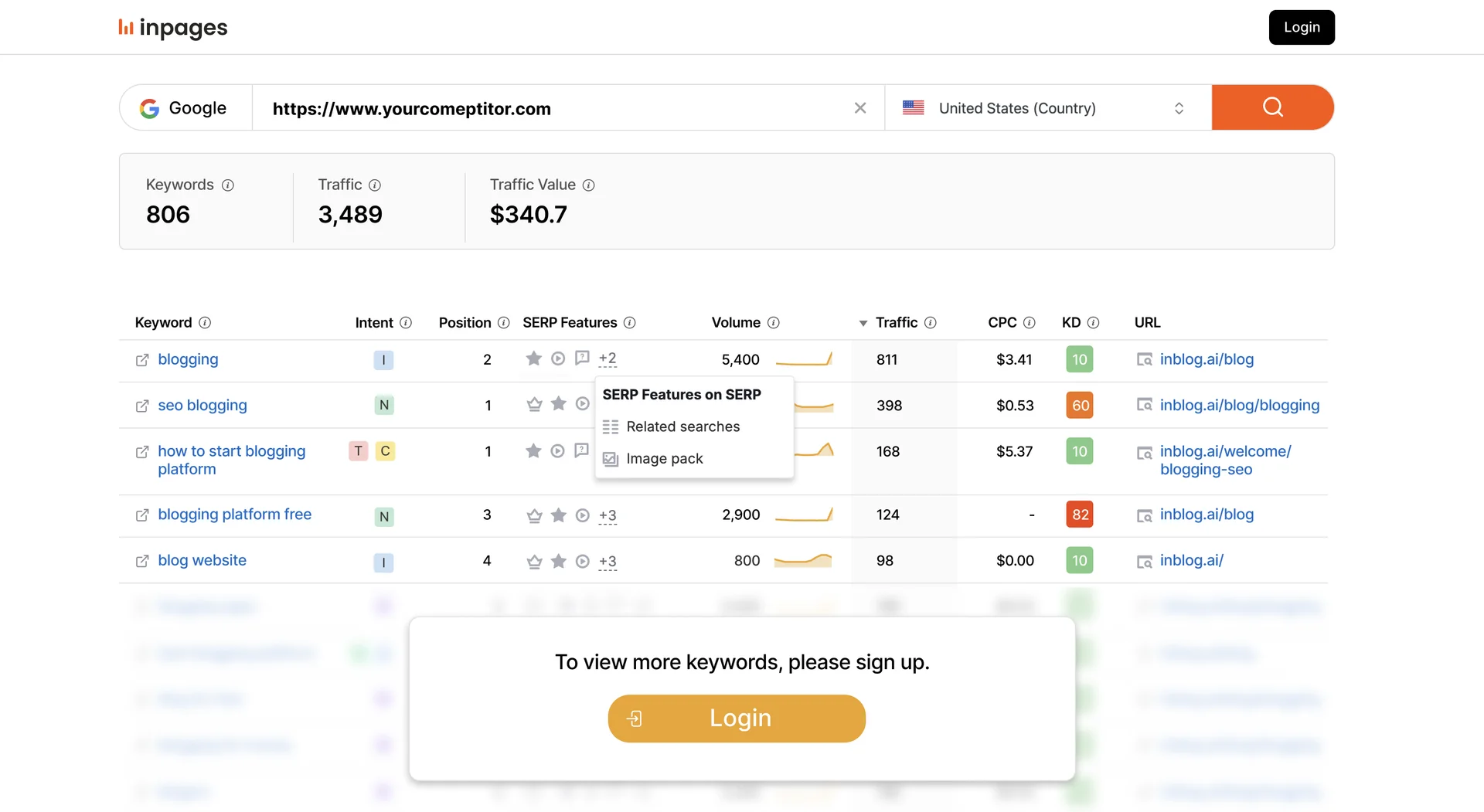
Task: Select the Related searches icon in SERP popup
Action: click(x=611, y=426)
